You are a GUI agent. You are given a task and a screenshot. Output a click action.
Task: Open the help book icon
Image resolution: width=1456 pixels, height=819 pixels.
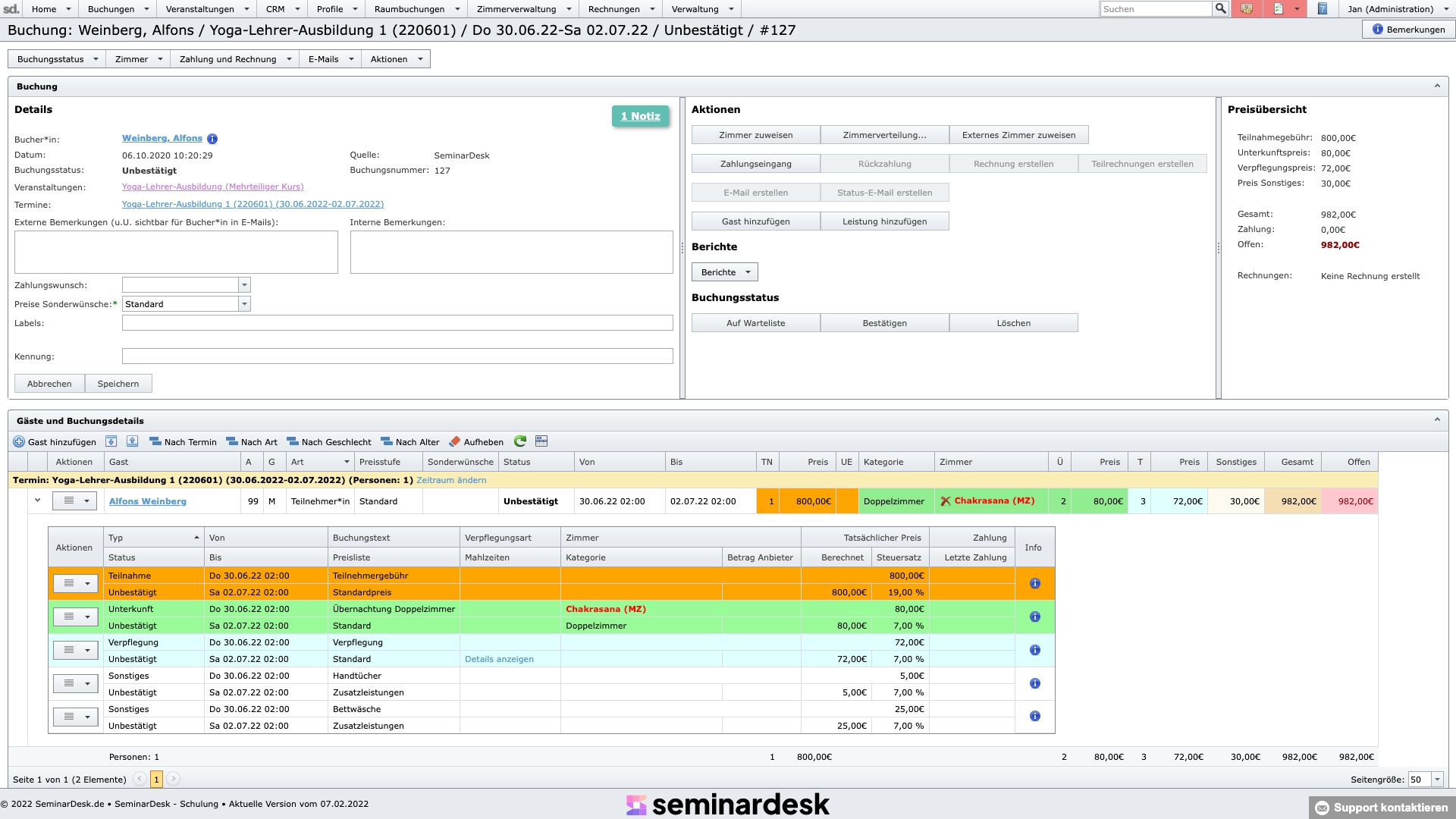(x=1323, y=8)
